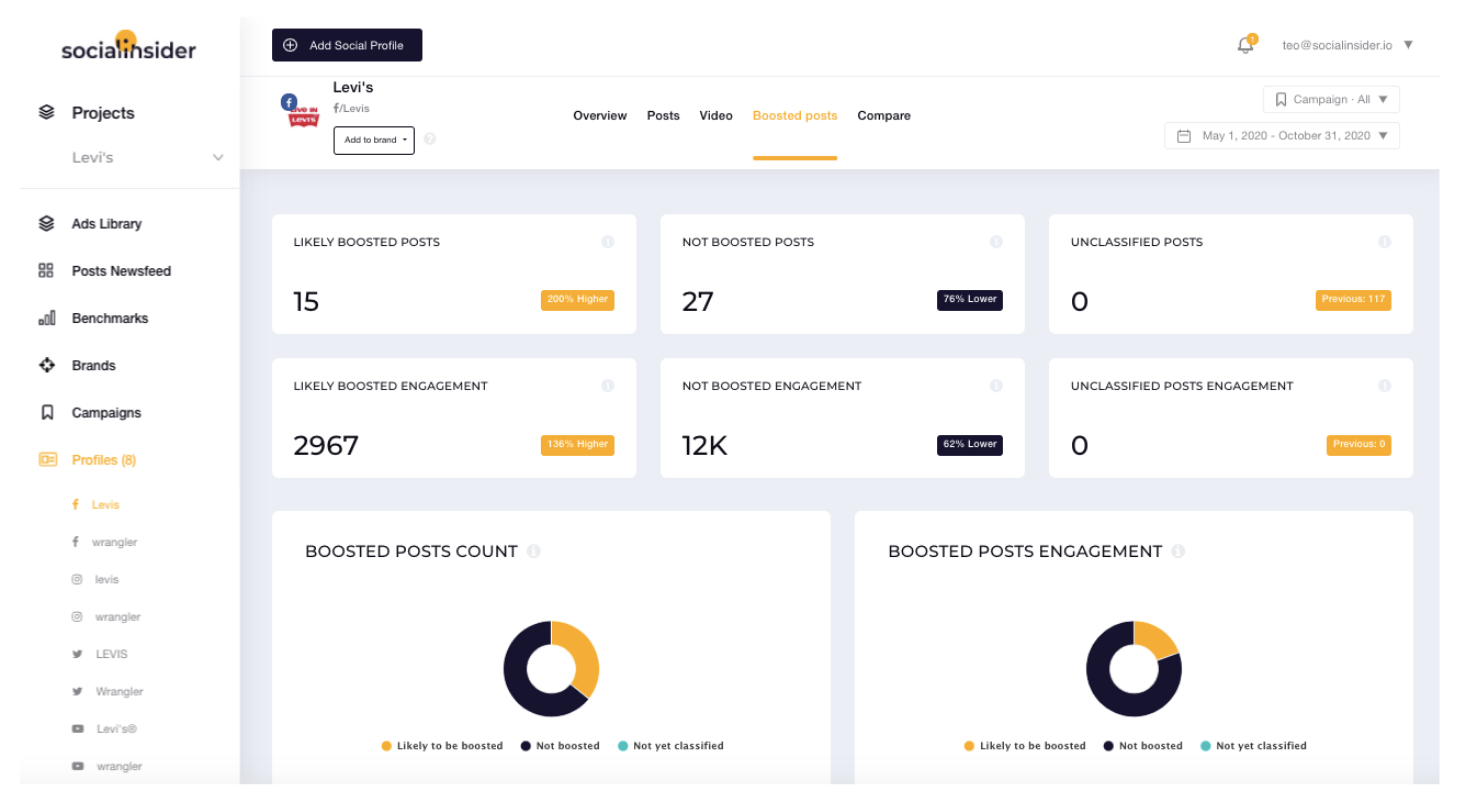Click the Ads Library icon
Image resolution: width=1460 pixels, height=800 pixels.
[46, 224]
